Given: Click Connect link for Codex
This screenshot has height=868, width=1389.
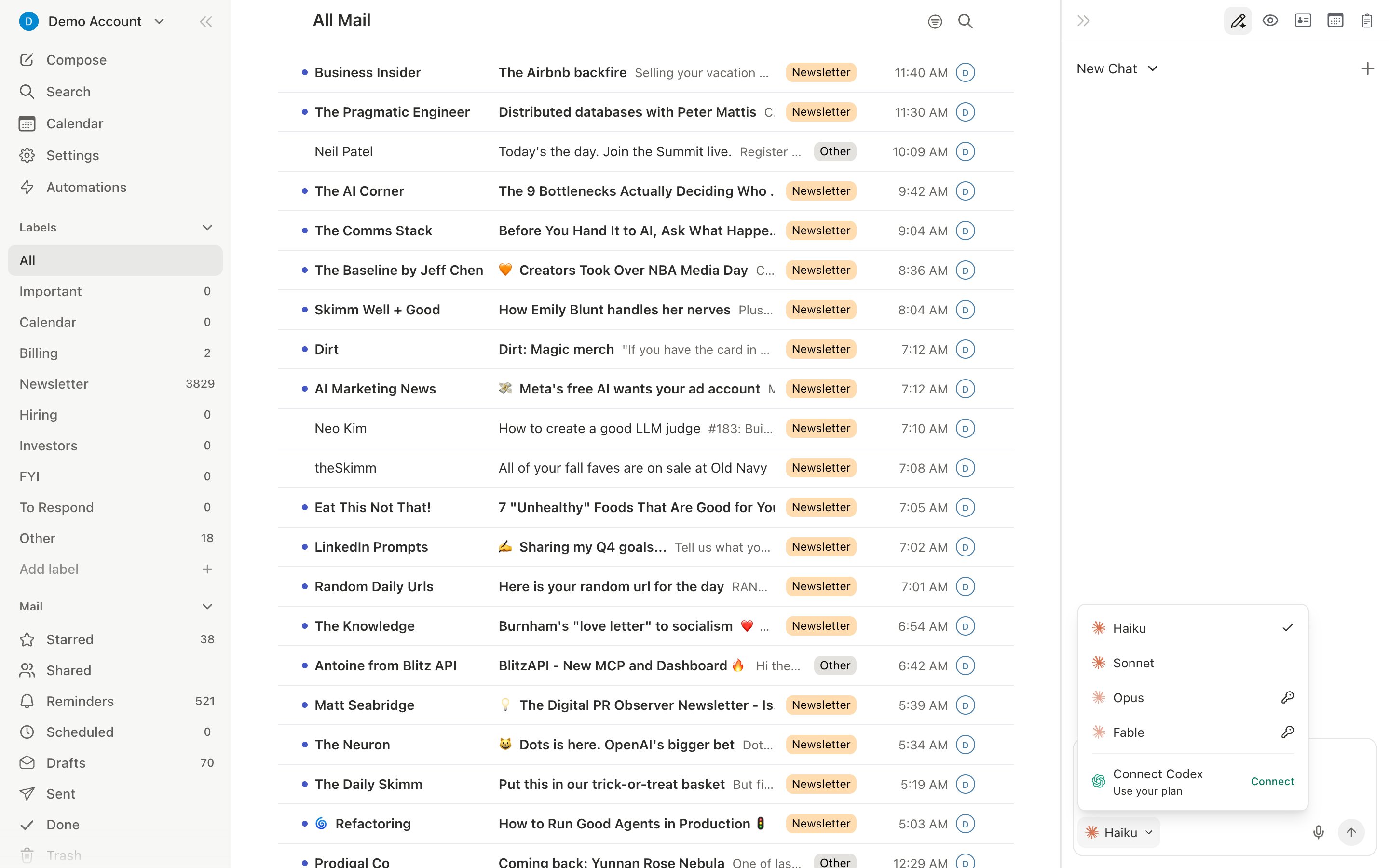Looking at the screenshot, I should point(1272,781).
